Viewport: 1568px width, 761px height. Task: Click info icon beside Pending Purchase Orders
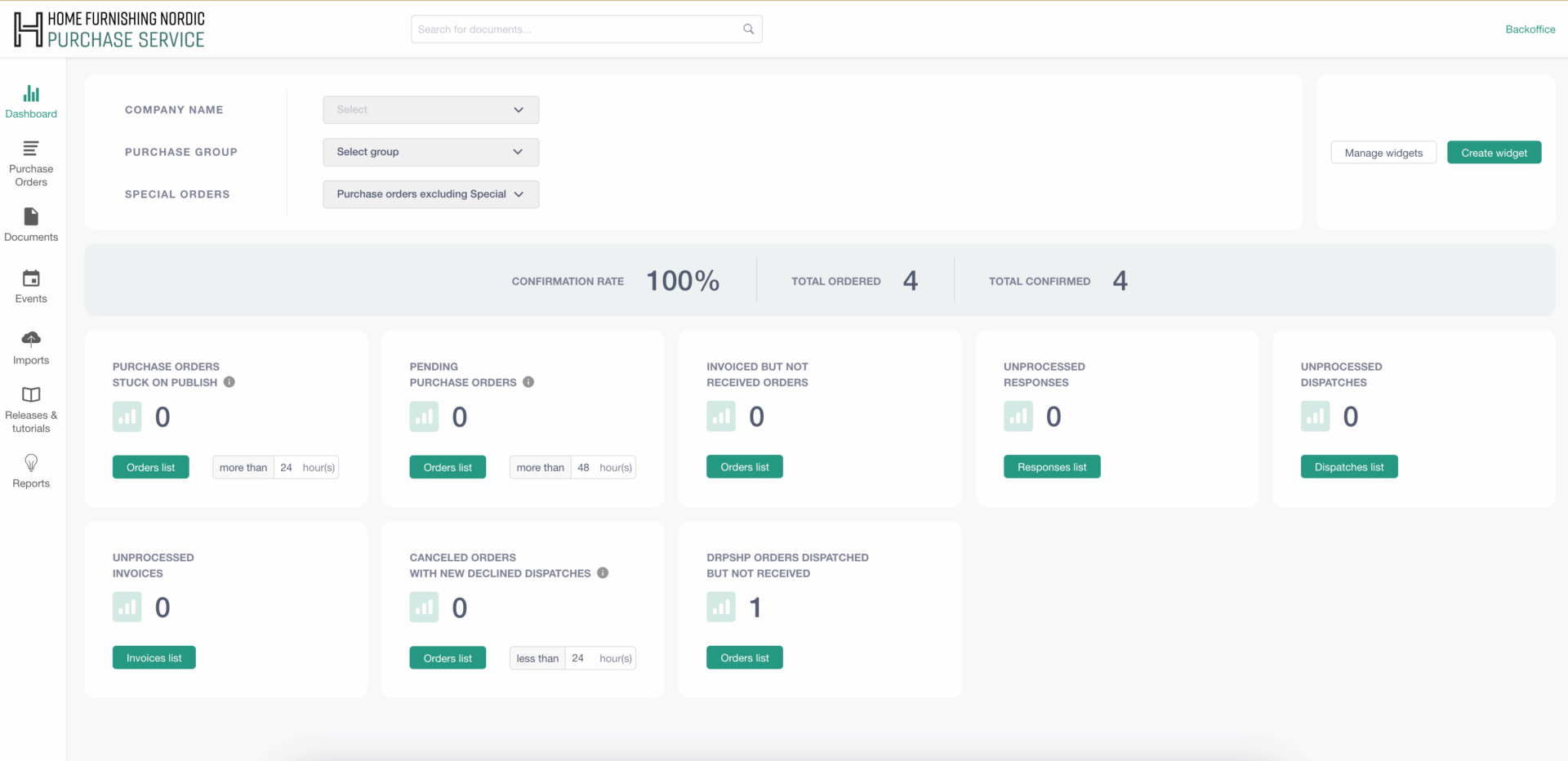(x=528, y=382)
